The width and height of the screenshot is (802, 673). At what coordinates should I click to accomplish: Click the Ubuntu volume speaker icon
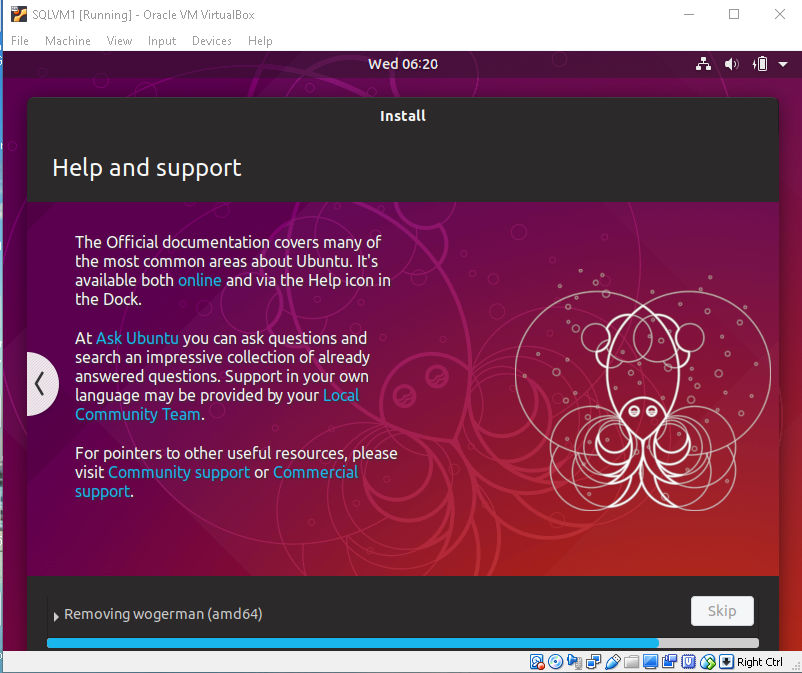731,64
